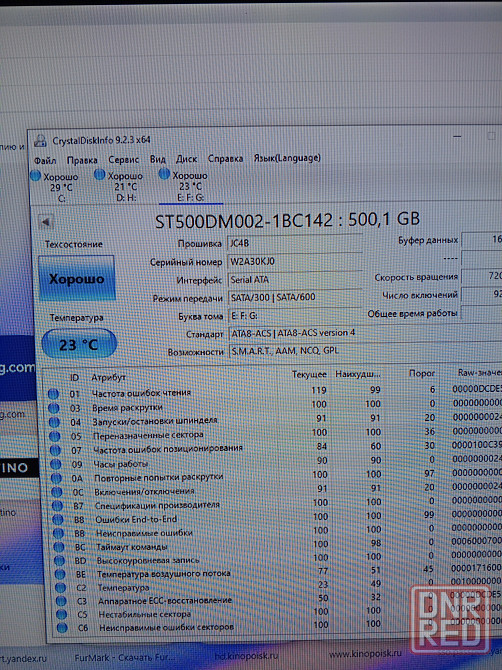Viewport: 502px width, 670px height.
Task: Click the status icon for attribute B7
Action: coord(57,506)
